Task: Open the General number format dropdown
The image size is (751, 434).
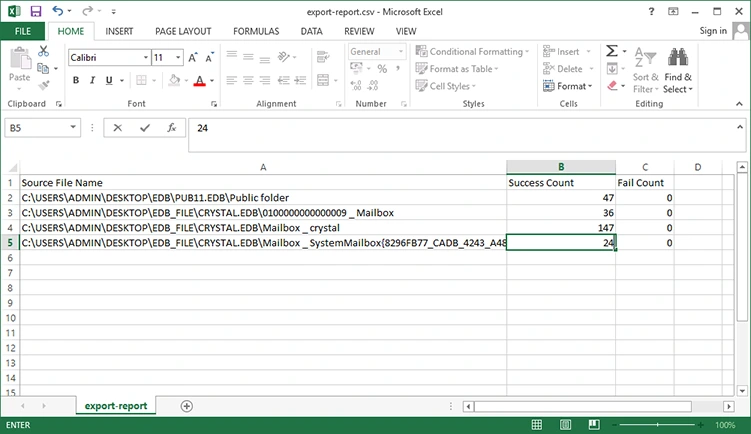Action: point(401,51)
